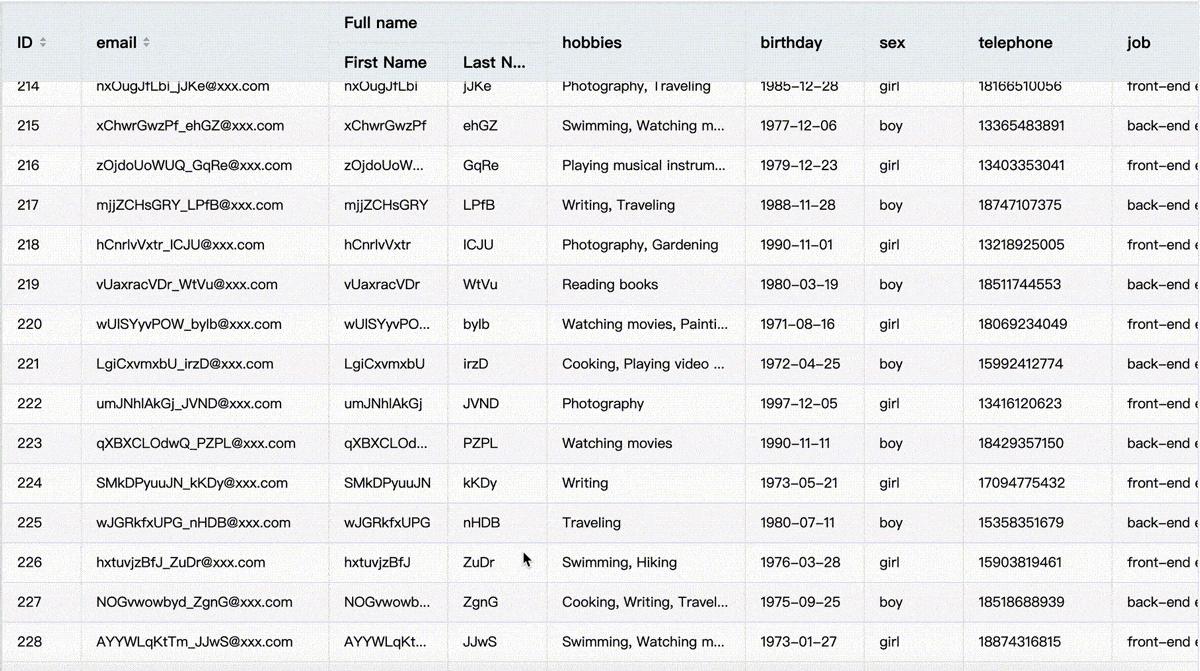This screenshot has height=671, width=1200.
Task: Click first name cell SMkDPyuuJN
Action: point(387,483)
